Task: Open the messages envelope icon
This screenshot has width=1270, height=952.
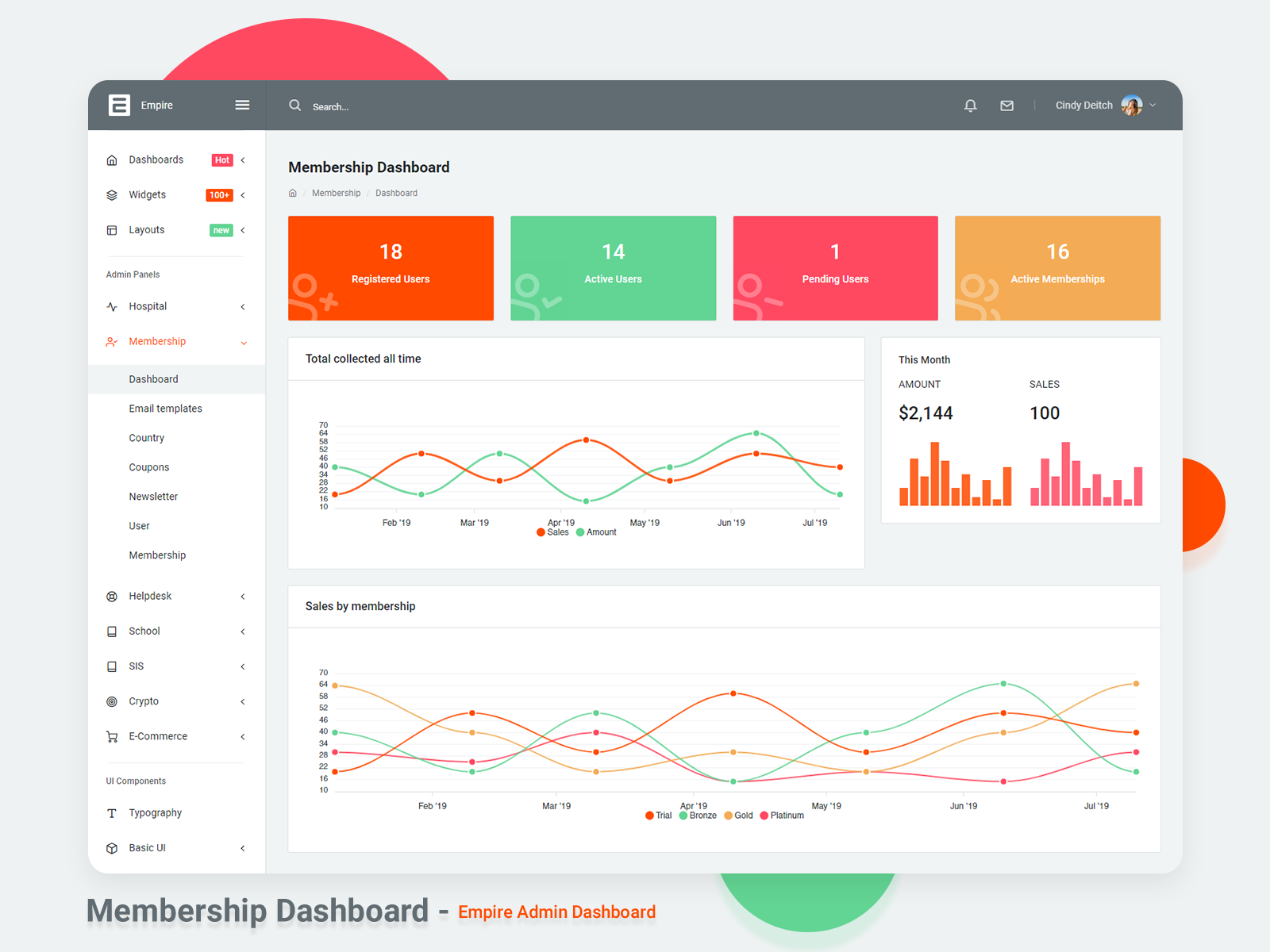Action: click(x=1006, y=106)
